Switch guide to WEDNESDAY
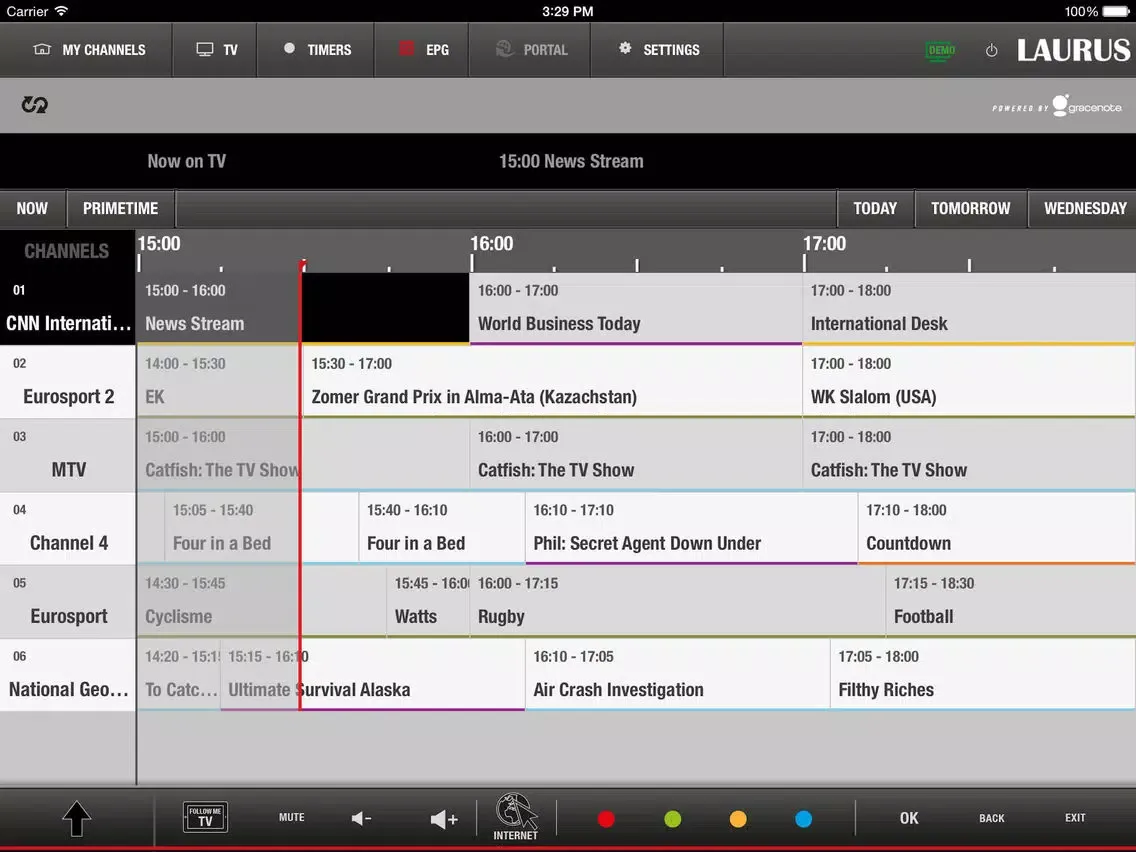This screenshot has width=1136, height=852. point(1082,209)
